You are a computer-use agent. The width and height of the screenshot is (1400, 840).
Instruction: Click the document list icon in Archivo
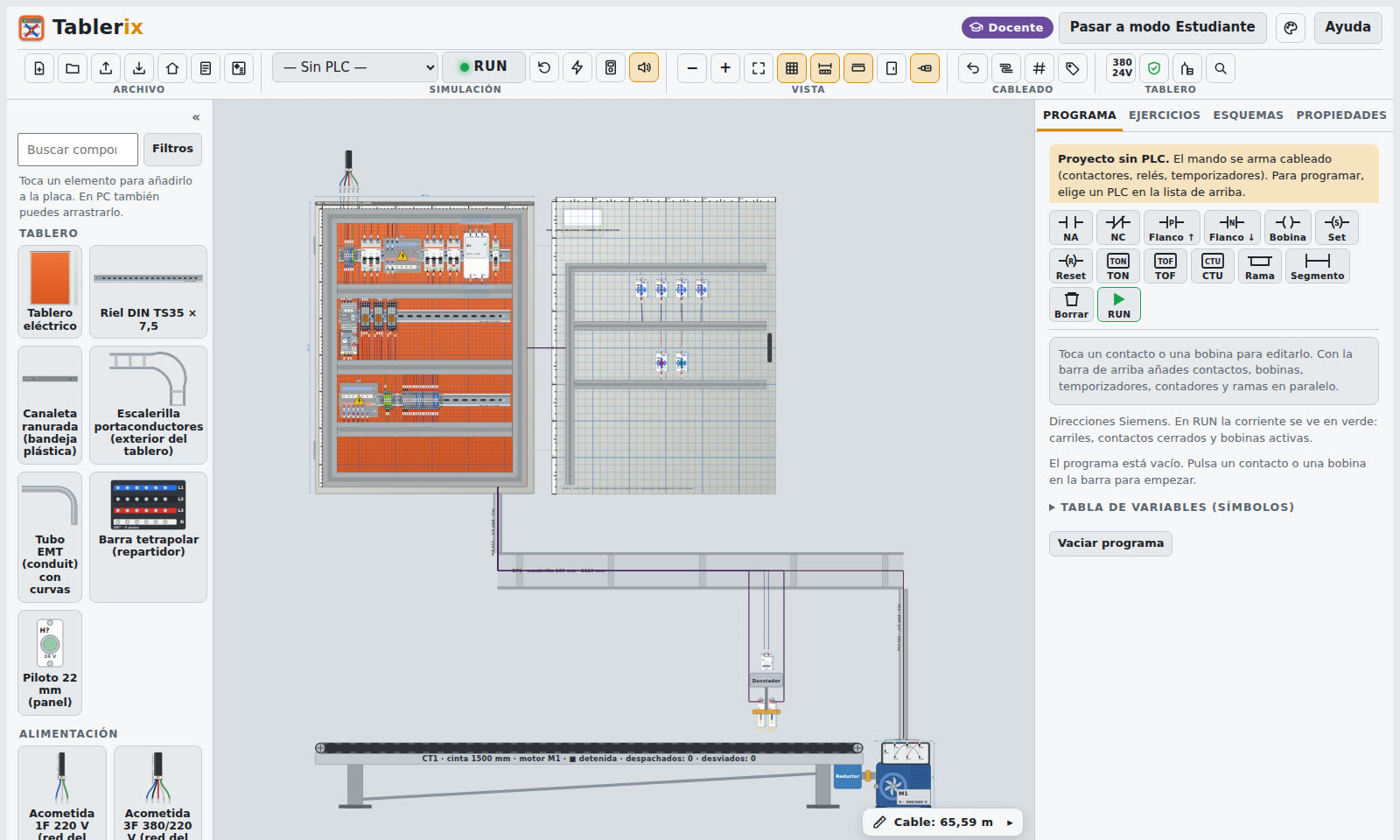pyautogui.click(x=206, y=68)
